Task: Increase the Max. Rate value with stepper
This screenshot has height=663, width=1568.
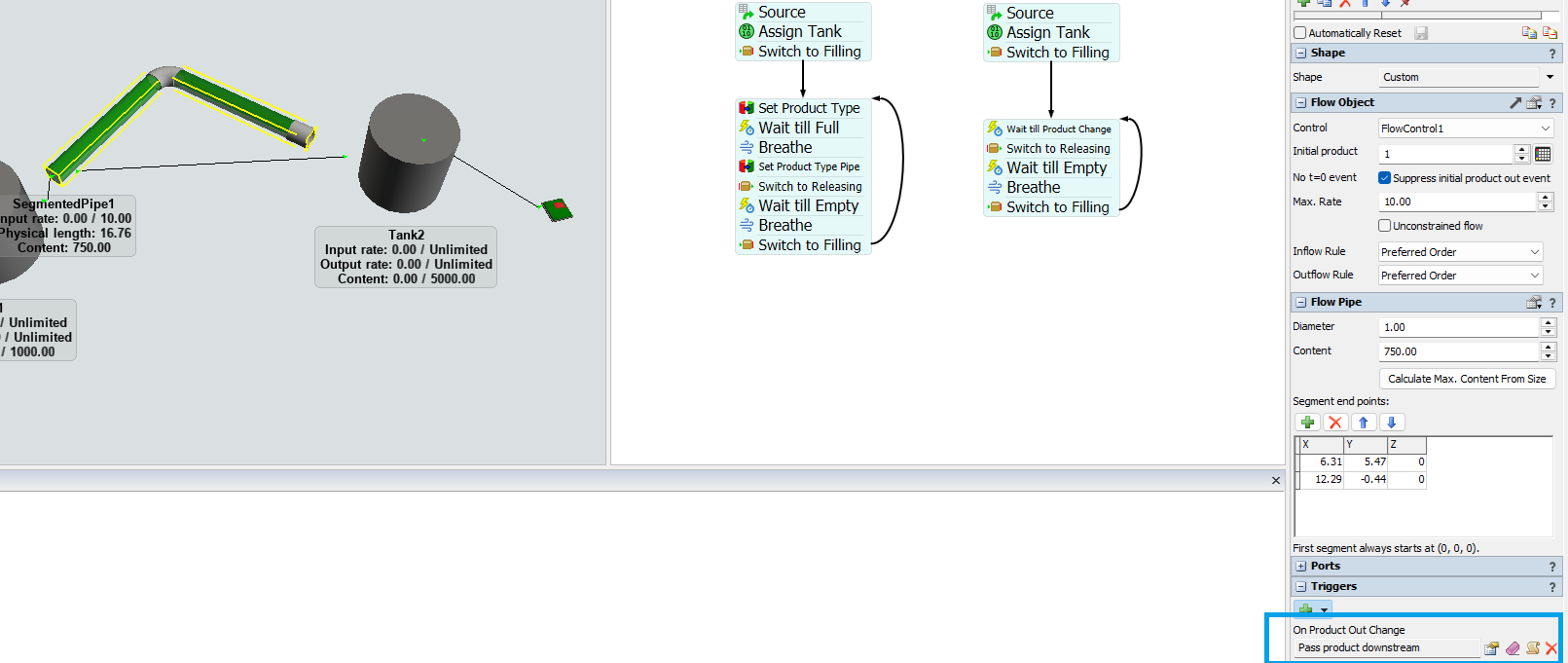Action: pyautogui.click(x=1545, y=198)
